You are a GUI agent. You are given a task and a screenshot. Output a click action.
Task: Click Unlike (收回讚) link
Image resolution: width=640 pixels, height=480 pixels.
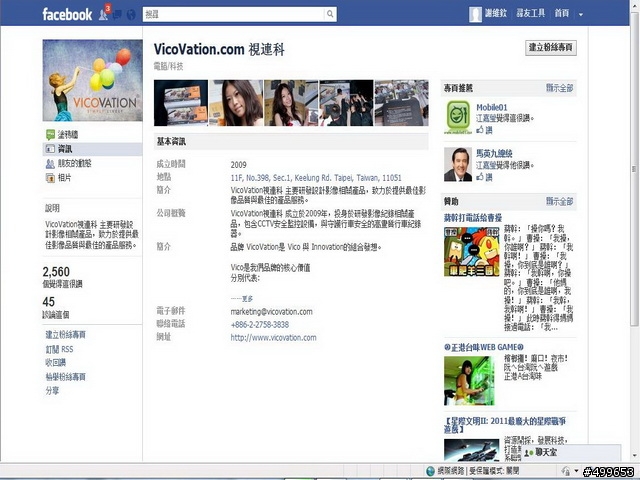[x=56, y=362]
